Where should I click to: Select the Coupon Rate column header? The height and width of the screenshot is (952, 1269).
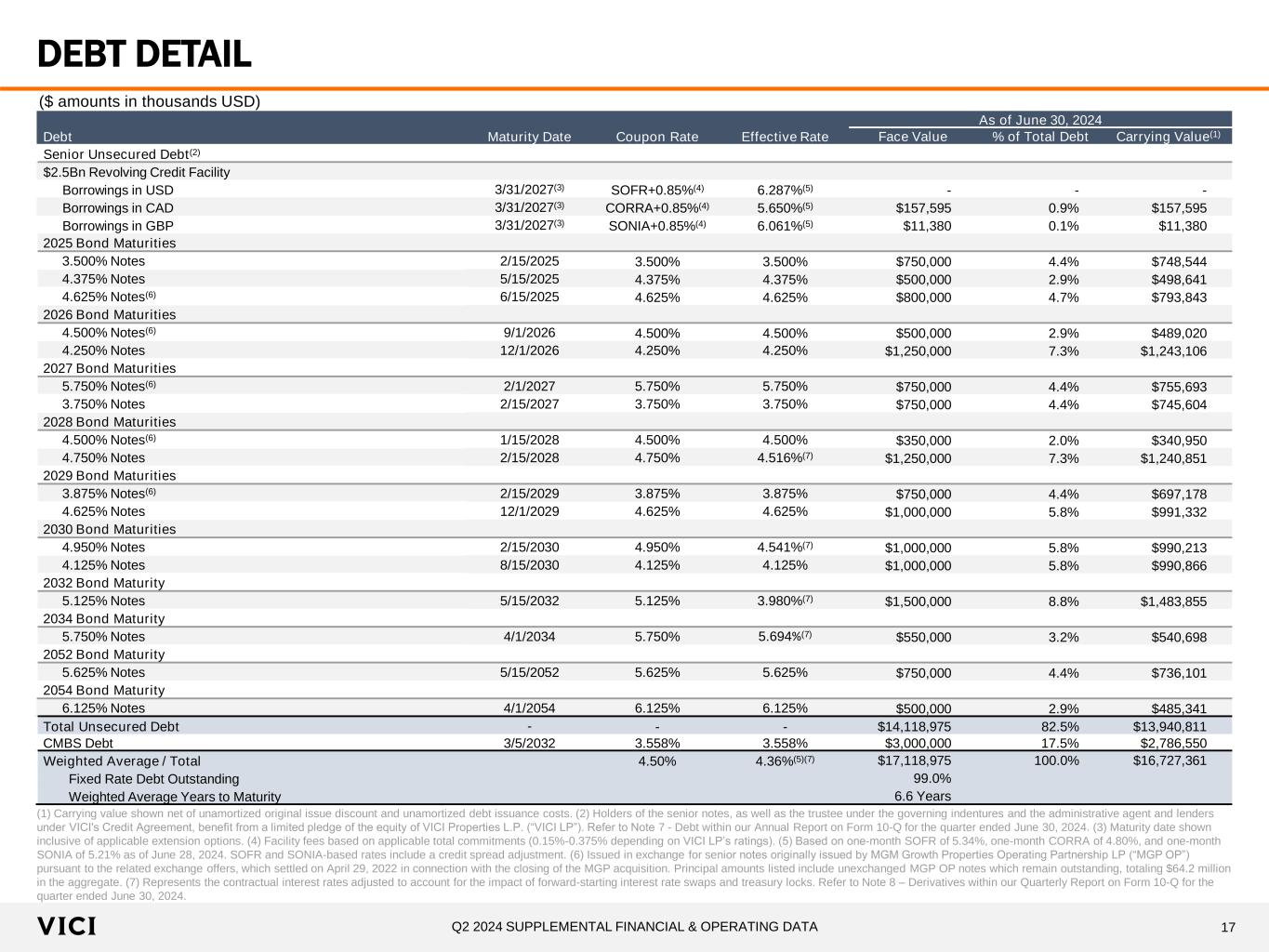656,137
